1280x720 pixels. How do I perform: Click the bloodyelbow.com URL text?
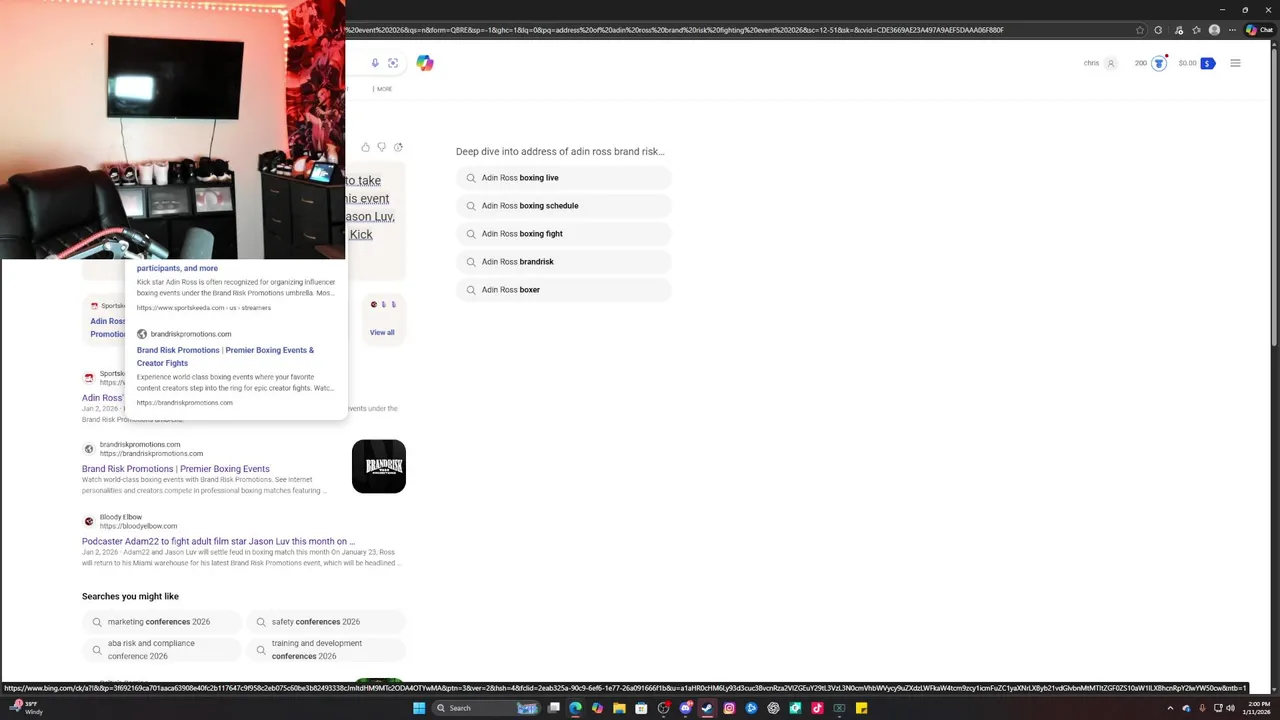(x=138, y=526)
